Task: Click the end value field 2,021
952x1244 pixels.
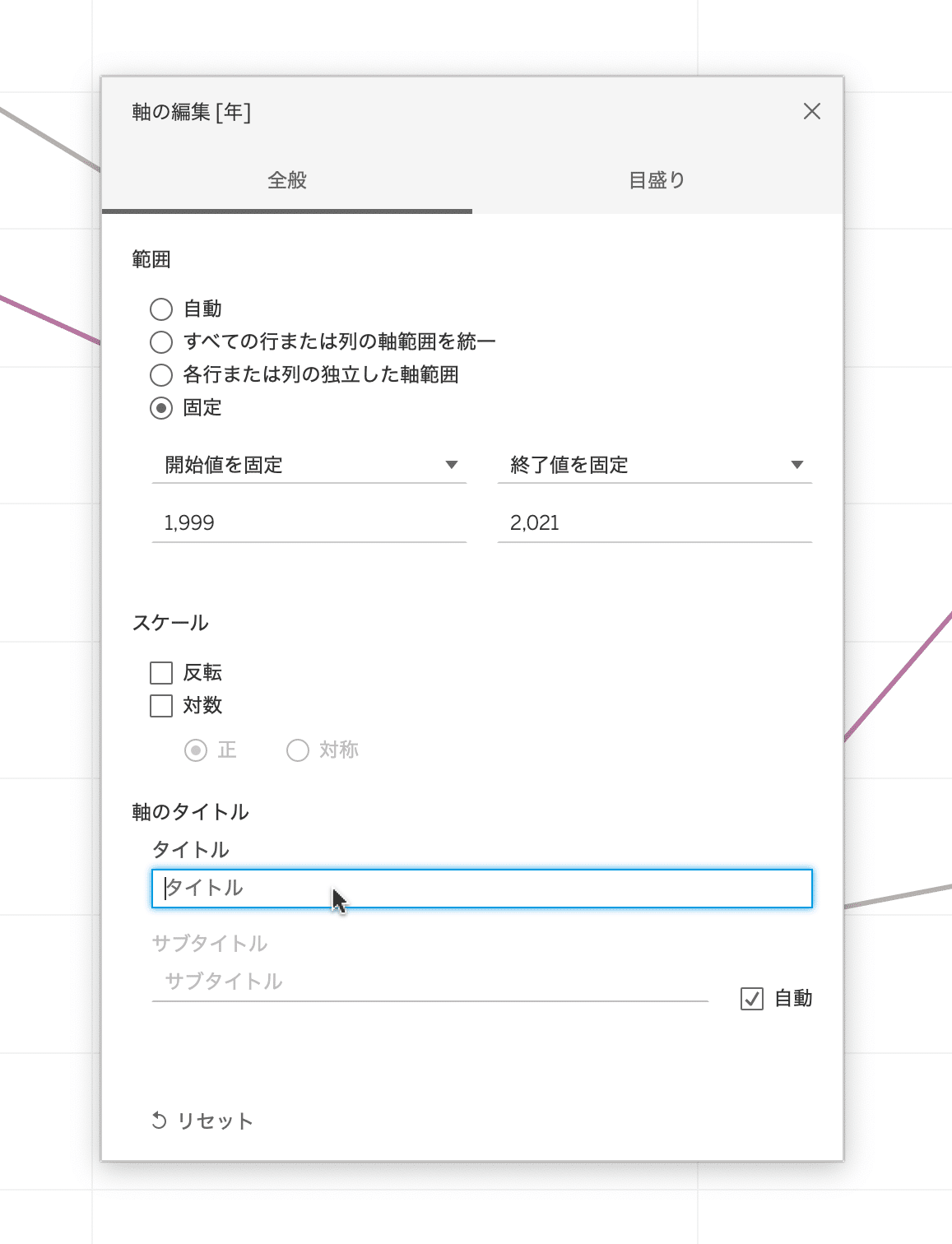Action: click(655, 522)
